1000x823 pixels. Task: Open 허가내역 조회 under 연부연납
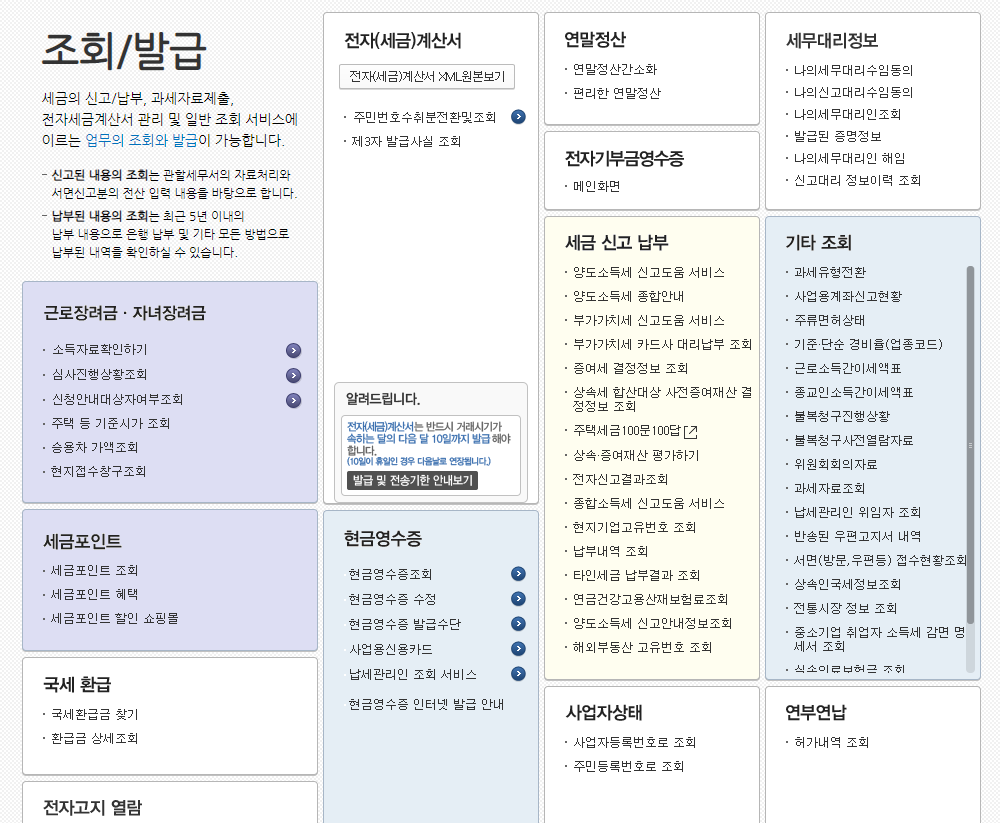pyautogui.click(x=832, y=743)
